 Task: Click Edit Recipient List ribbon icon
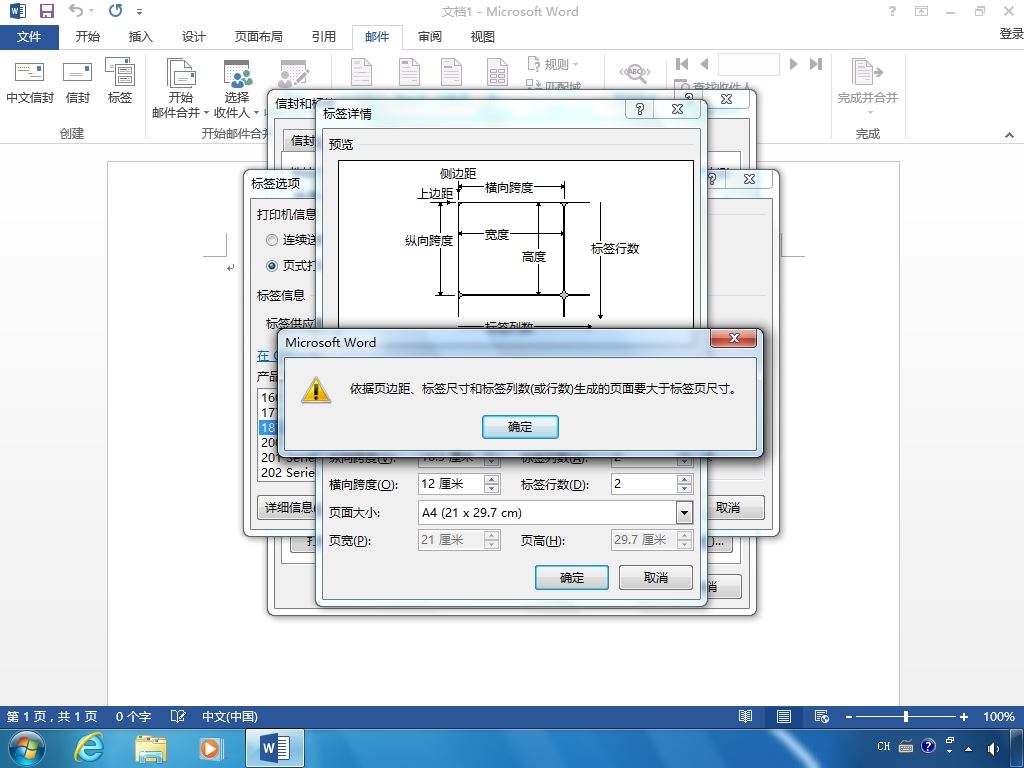294,73
